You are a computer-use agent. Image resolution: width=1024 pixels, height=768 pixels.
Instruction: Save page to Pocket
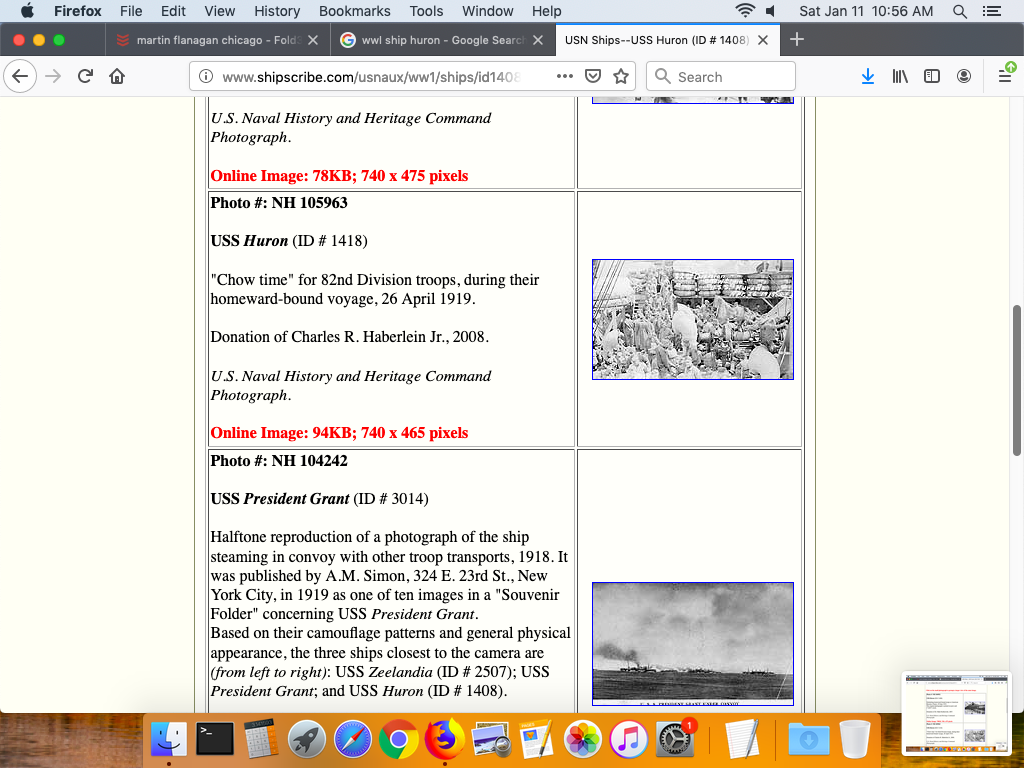coord(593,77)
